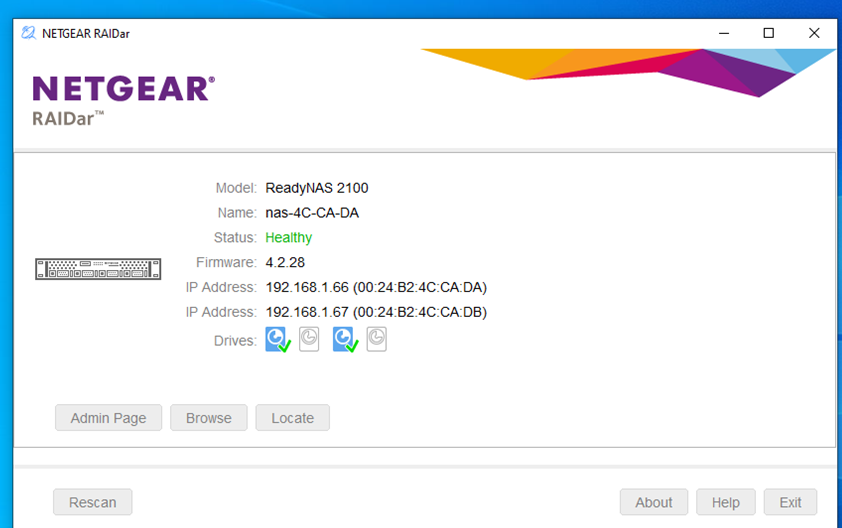Browse the NAS shares
The height and width of the screenshot is (528, 842).
pos(209,418)
